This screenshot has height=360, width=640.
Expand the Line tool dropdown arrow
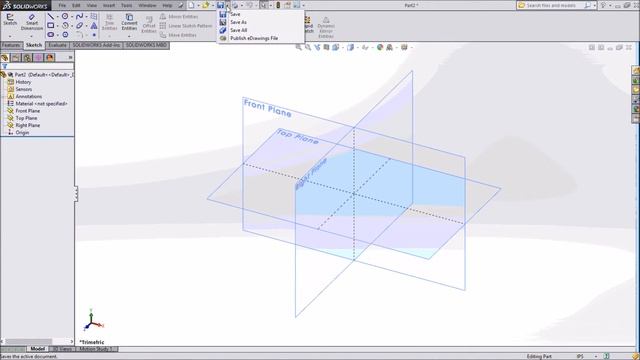pos(58,17)
